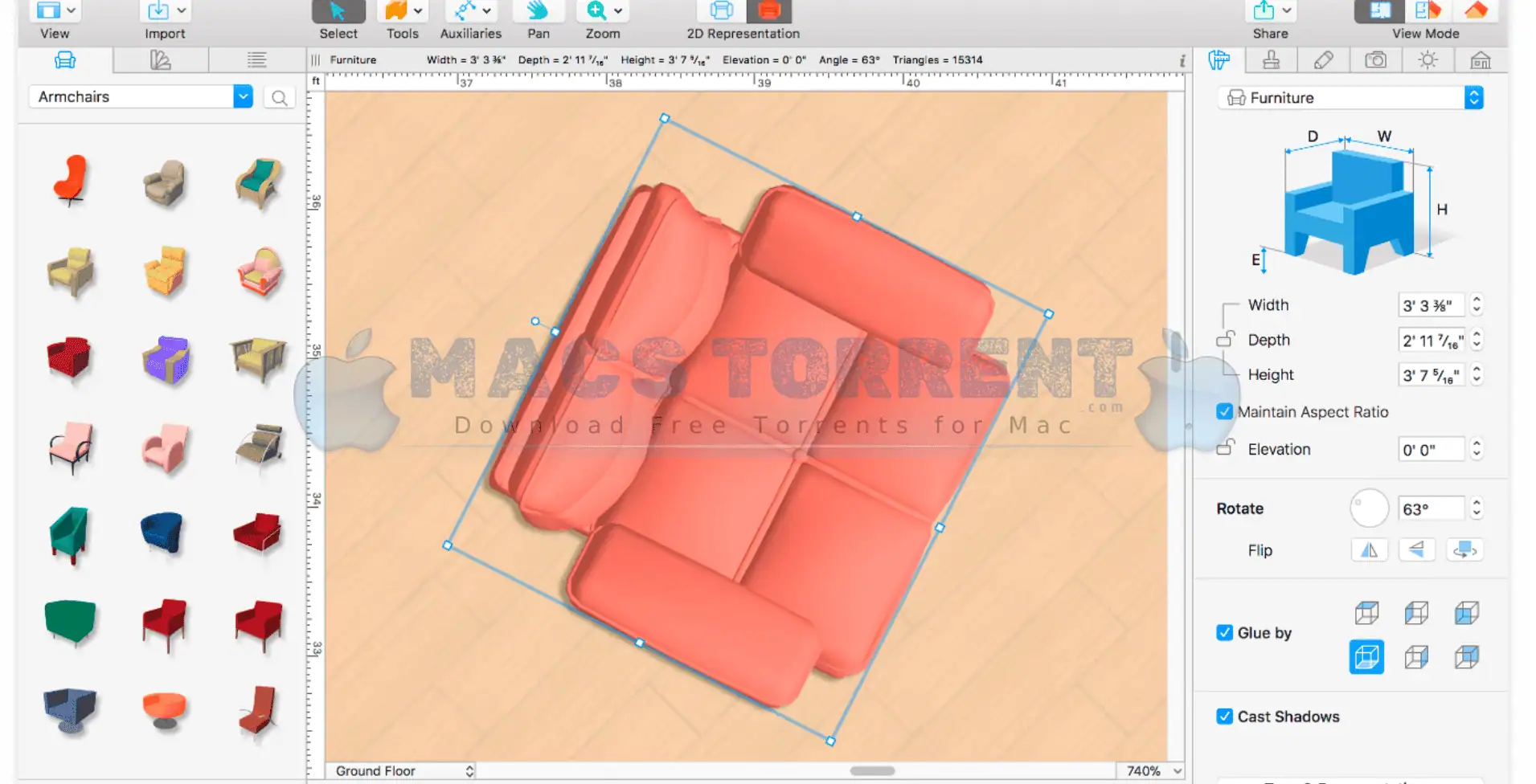
Task: Click the Zoom magnifier tool
Action: (x=596, y=11)
